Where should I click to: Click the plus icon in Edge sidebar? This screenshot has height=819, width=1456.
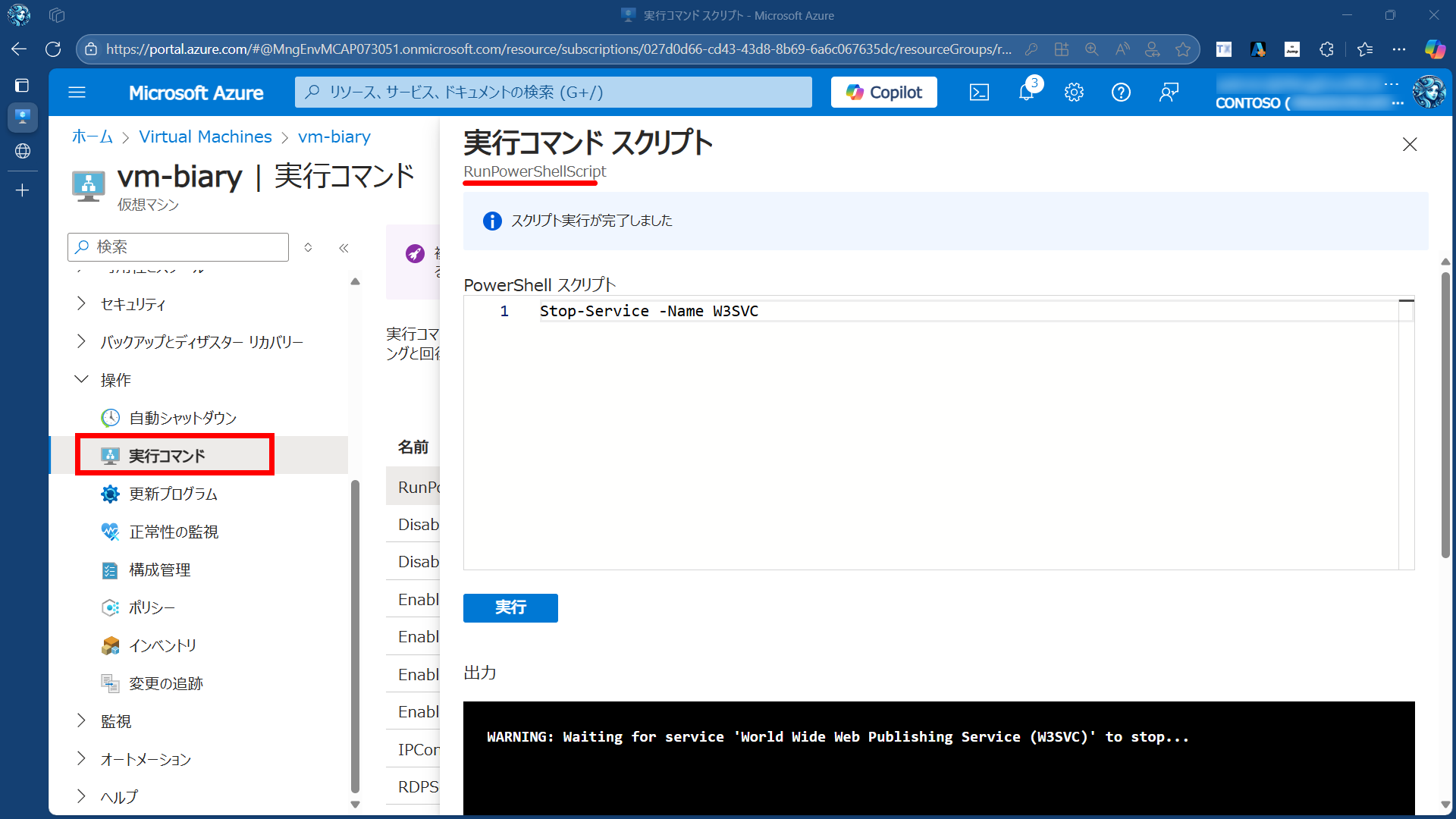tap(22, 190)
